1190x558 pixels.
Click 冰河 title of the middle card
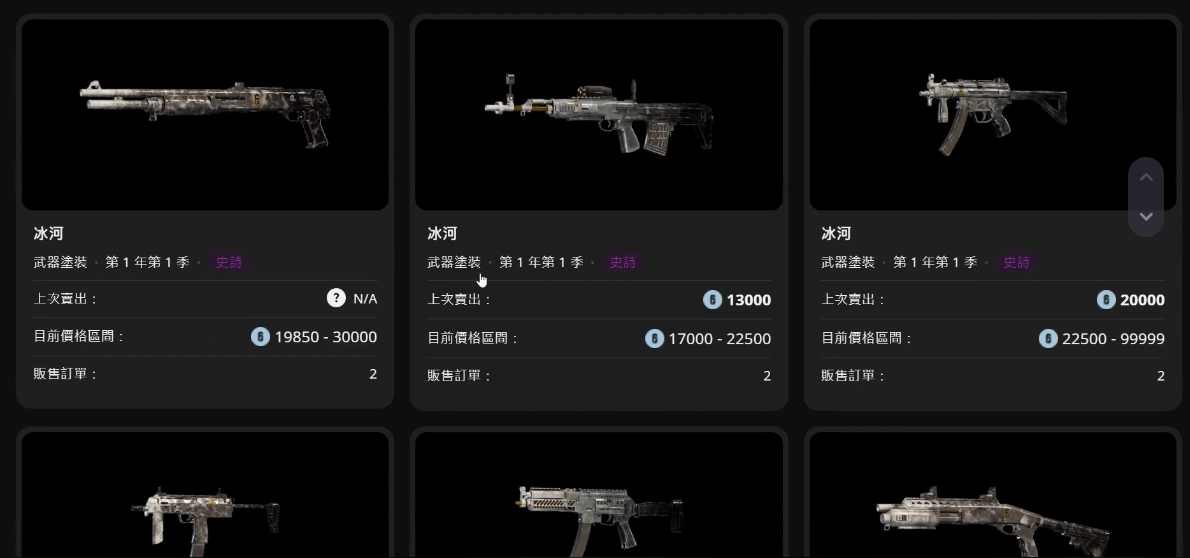click(442, 233)
